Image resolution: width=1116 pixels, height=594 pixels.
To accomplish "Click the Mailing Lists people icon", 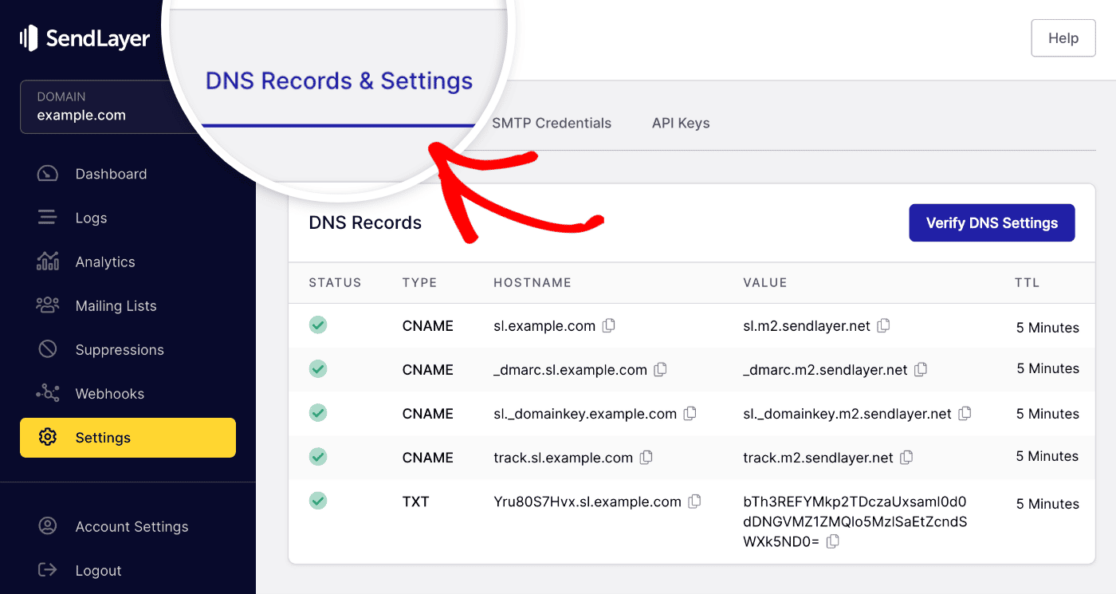I will [48, 305].
